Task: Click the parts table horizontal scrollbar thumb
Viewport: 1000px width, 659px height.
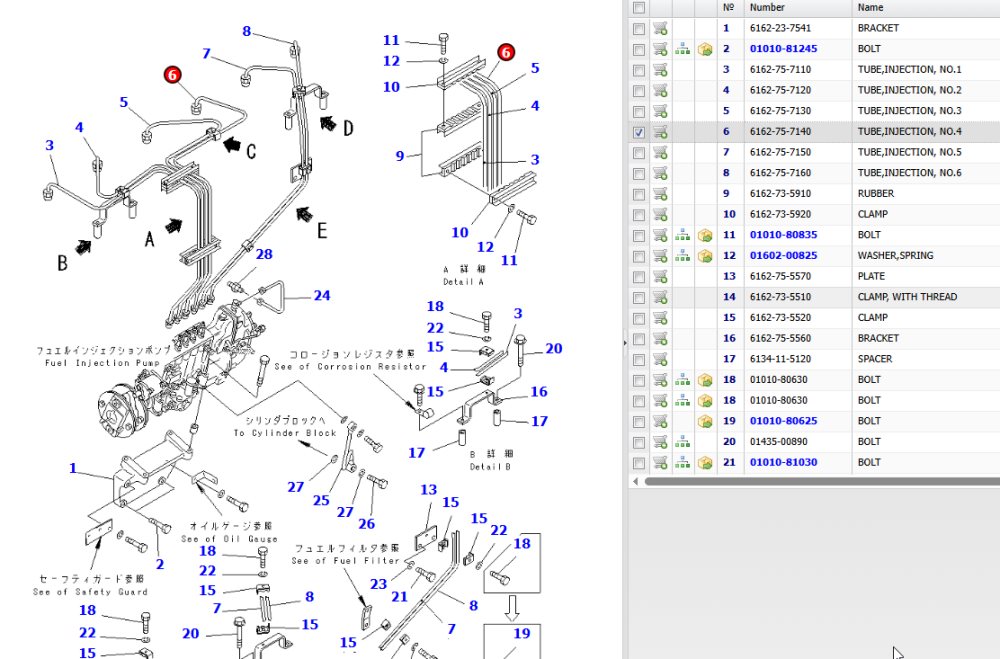Action: coord(822,481)
